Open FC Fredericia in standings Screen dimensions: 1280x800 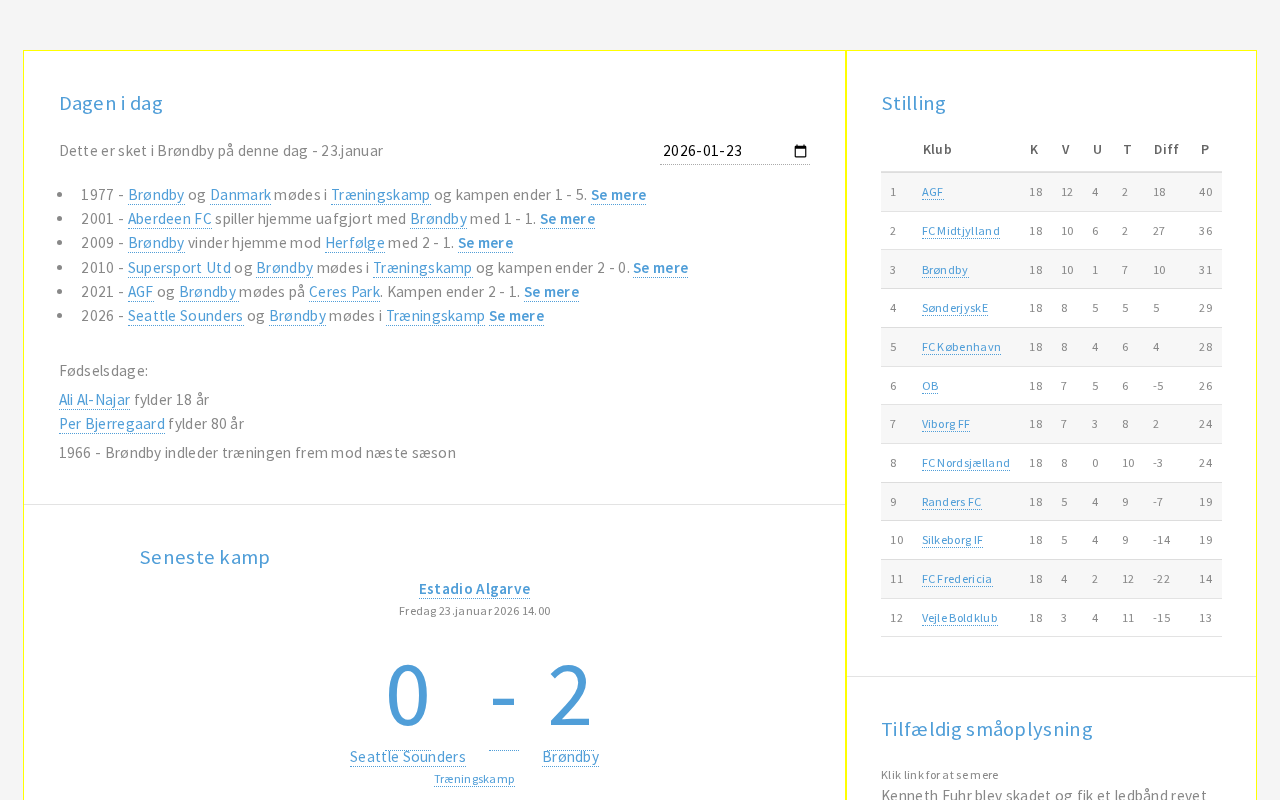tap(957, 579)
